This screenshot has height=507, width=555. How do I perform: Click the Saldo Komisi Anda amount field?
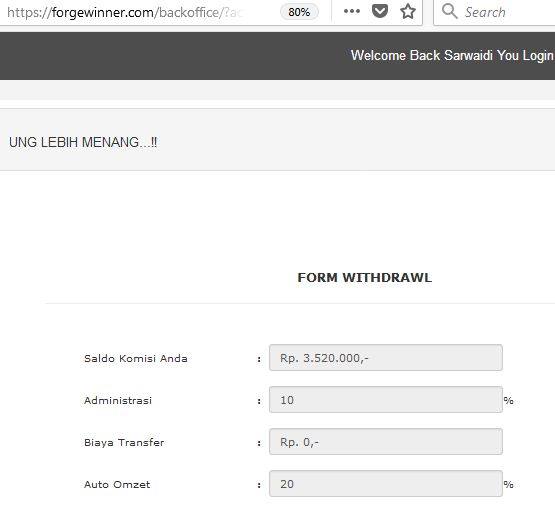385,358
